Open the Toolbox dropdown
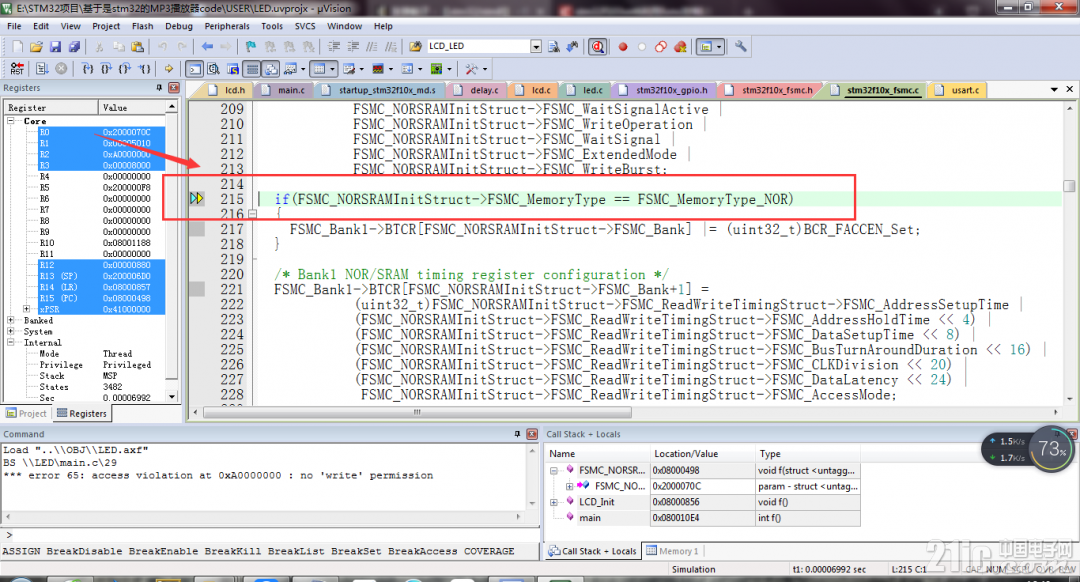The height and width of the screenshot is (582, 1080). [x=485, y=69]
